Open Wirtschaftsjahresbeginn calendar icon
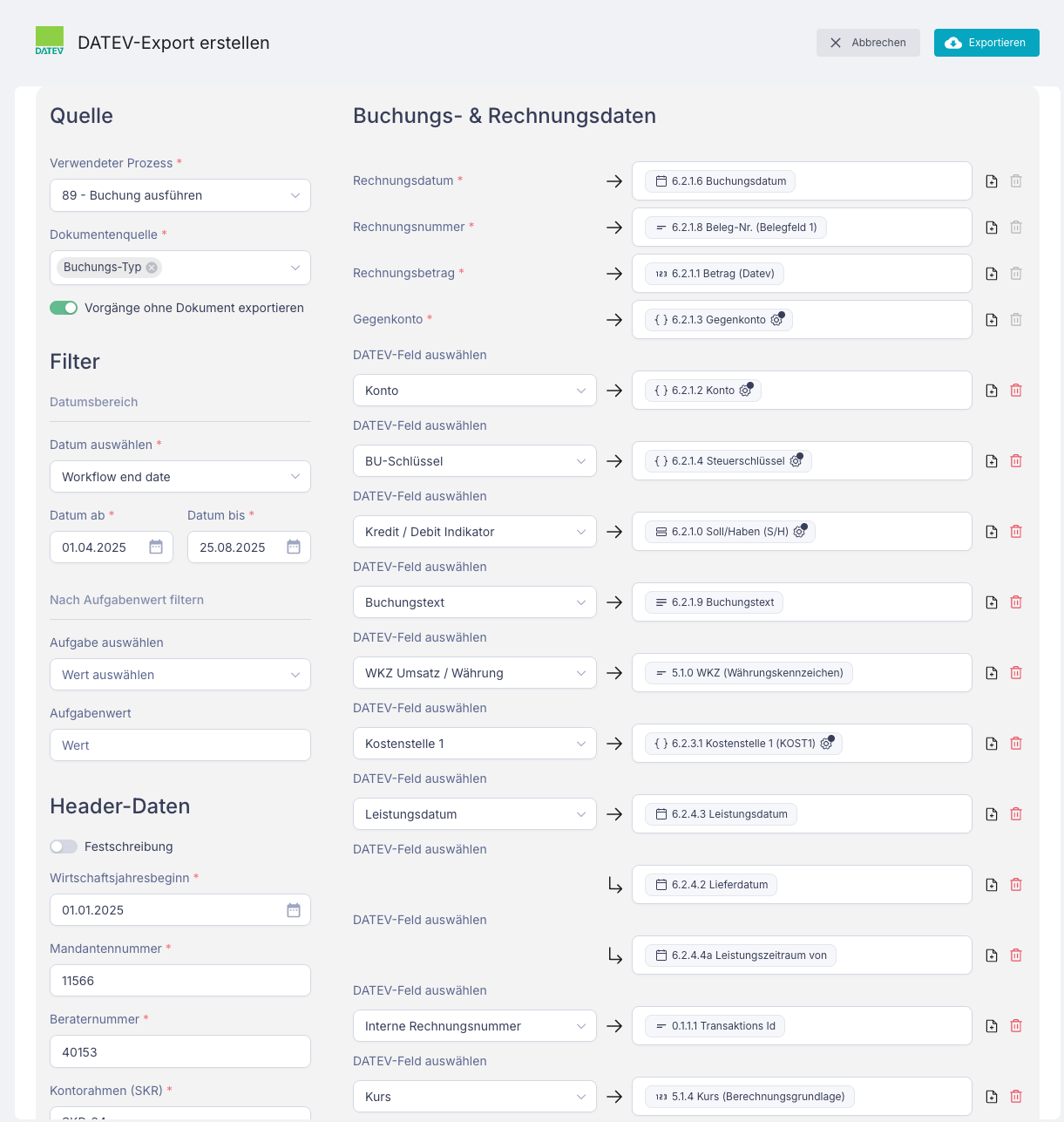 tap(294, 910)
